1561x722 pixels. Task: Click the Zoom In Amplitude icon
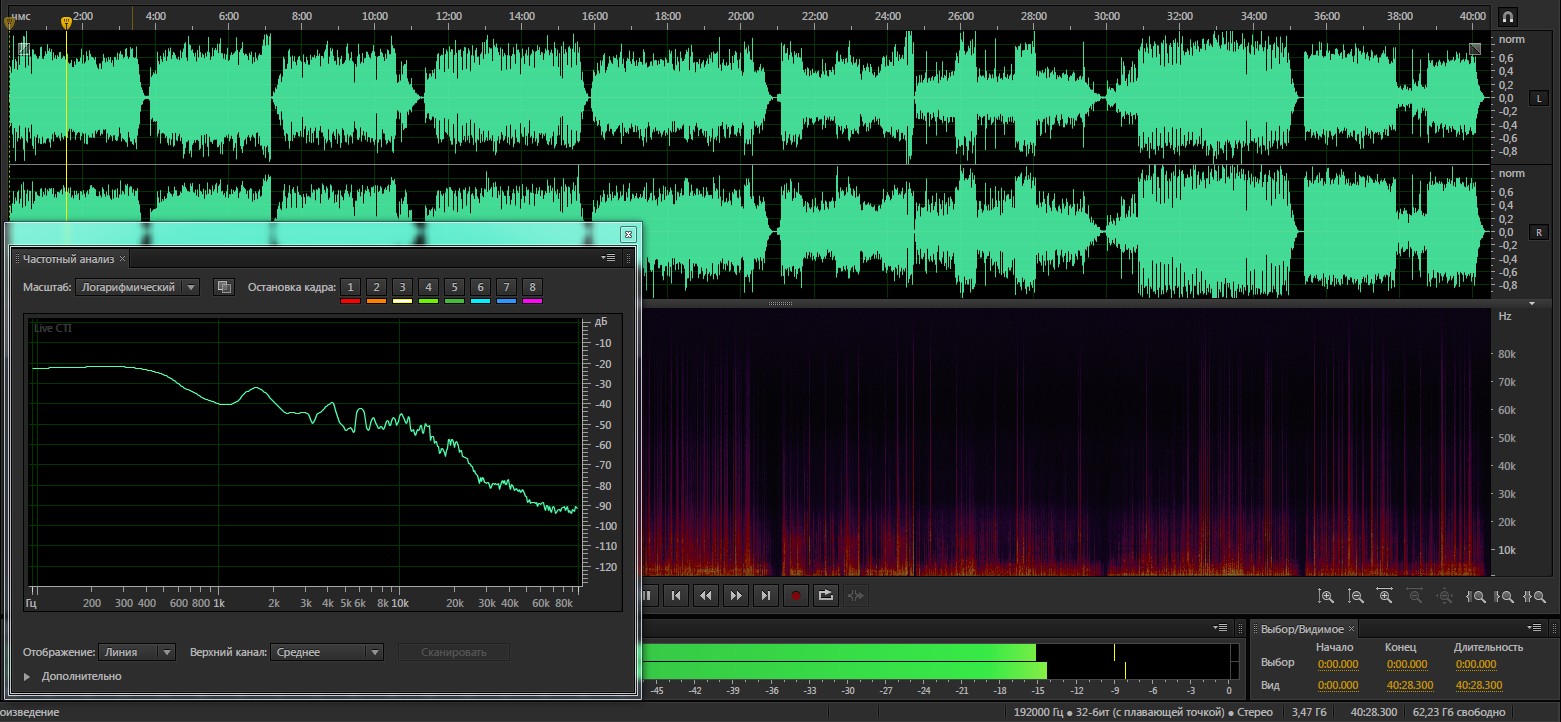1326,596
